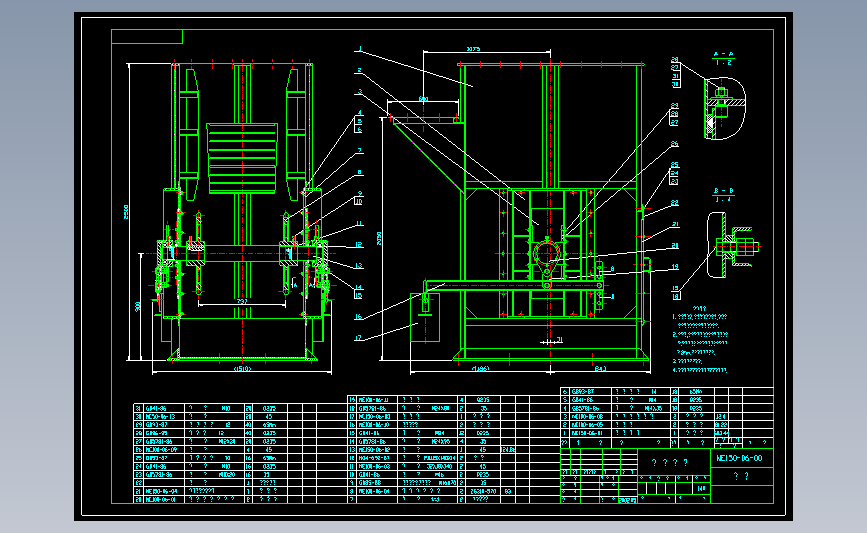Select part callout number 7

359,150
